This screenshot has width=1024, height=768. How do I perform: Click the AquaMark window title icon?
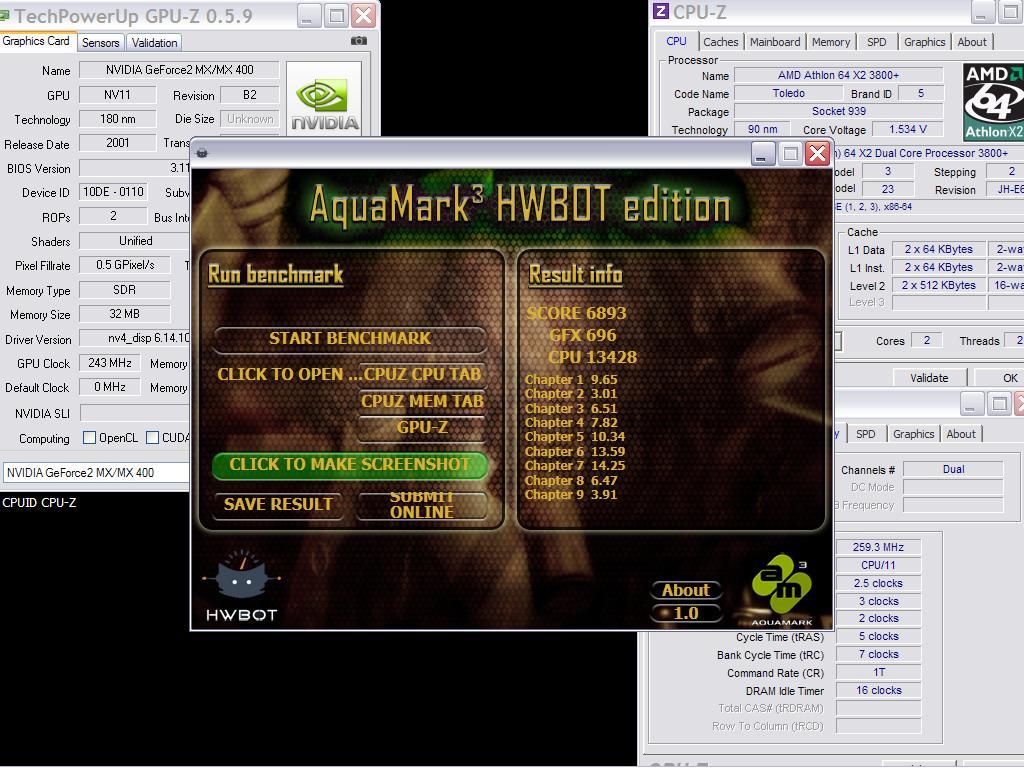pyautogui.click(x=202, y=153)
